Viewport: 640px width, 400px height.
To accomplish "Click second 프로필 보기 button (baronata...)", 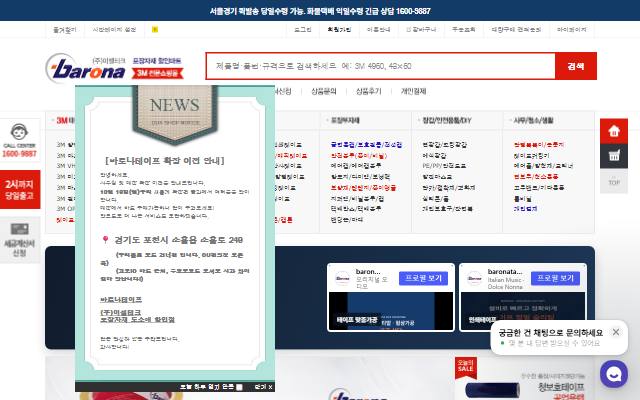I will pos(555,278).
